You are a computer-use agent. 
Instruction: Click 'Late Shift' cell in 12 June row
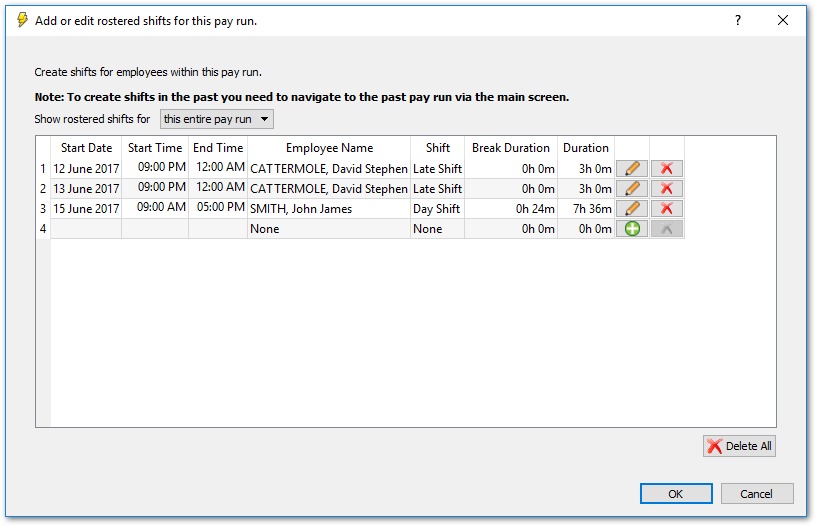pyautogui.click(x=438, y=169)
